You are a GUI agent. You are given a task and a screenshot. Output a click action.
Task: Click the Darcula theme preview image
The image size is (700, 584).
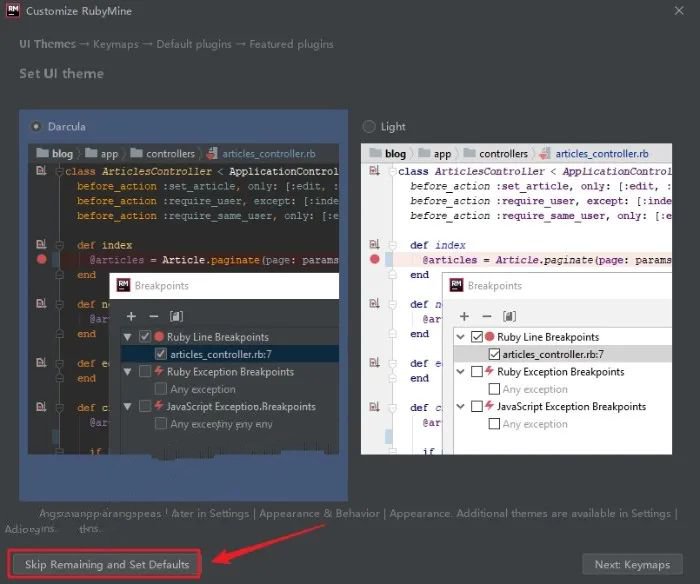pos(183,299)
